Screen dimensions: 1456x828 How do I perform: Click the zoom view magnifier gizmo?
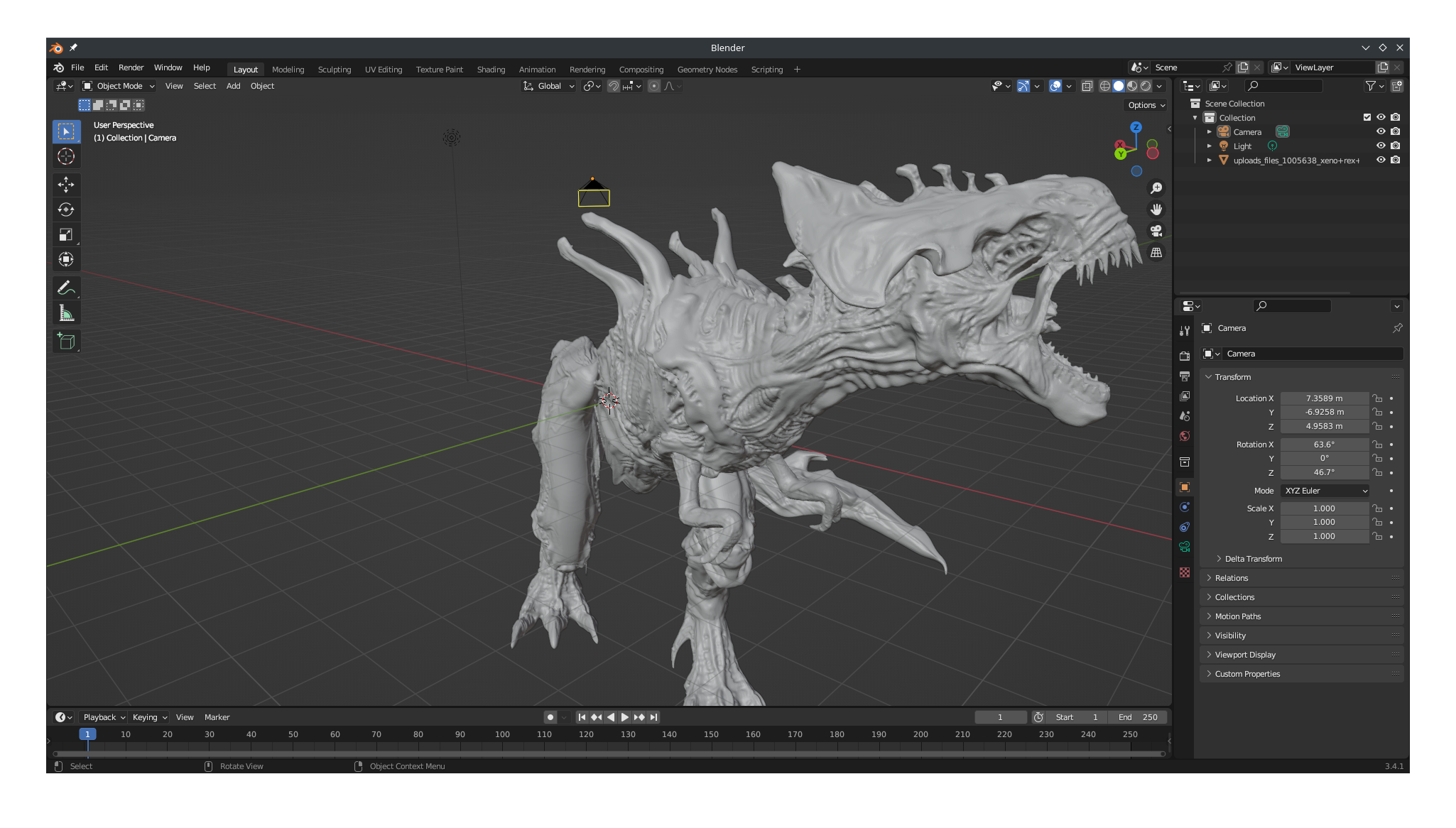pos(1156,188)
